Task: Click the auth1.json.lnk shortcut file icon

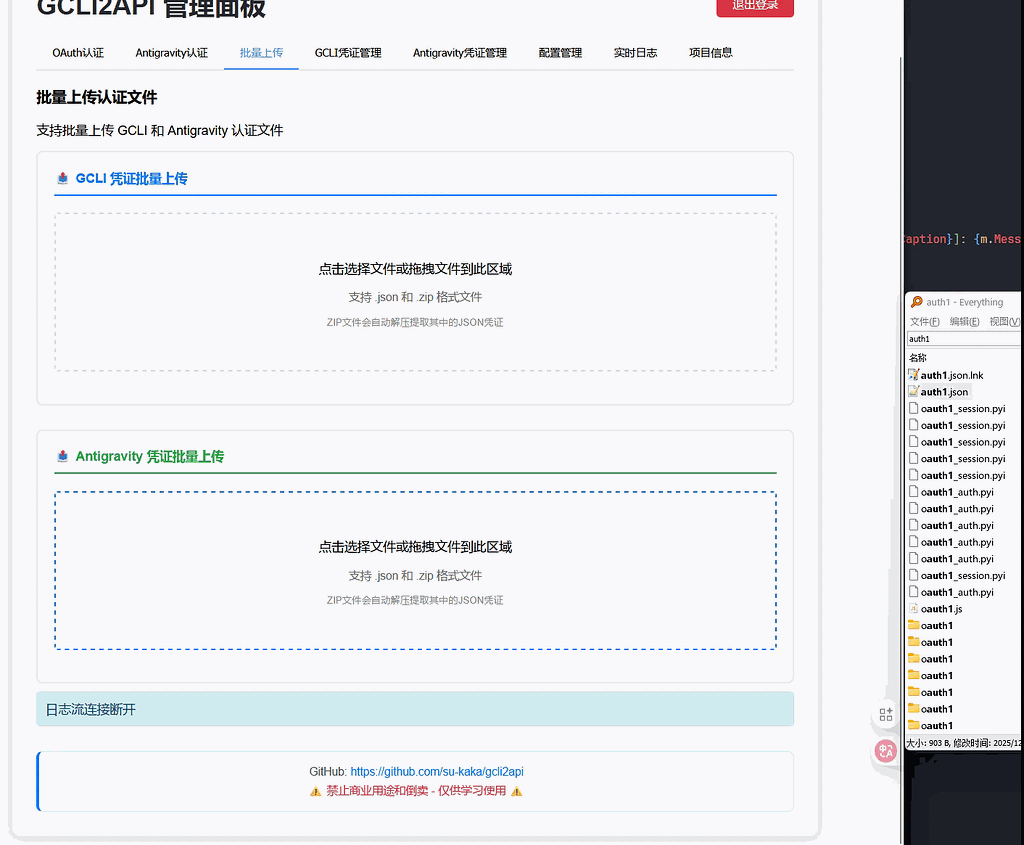Action: tap(914, 375)
